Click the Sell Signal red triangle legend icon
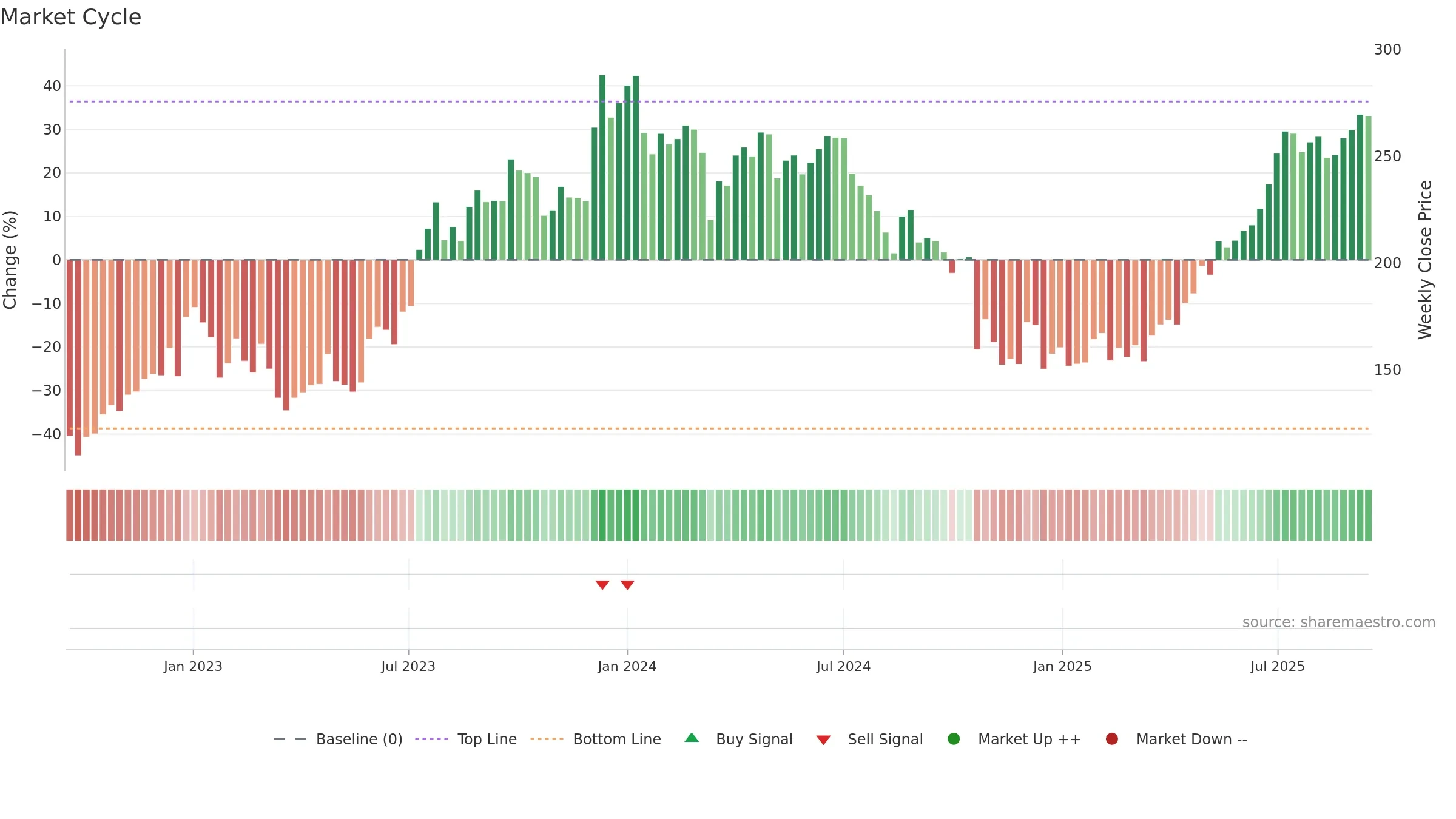Viewport: 1456px width, 819px height. [823, 740]
